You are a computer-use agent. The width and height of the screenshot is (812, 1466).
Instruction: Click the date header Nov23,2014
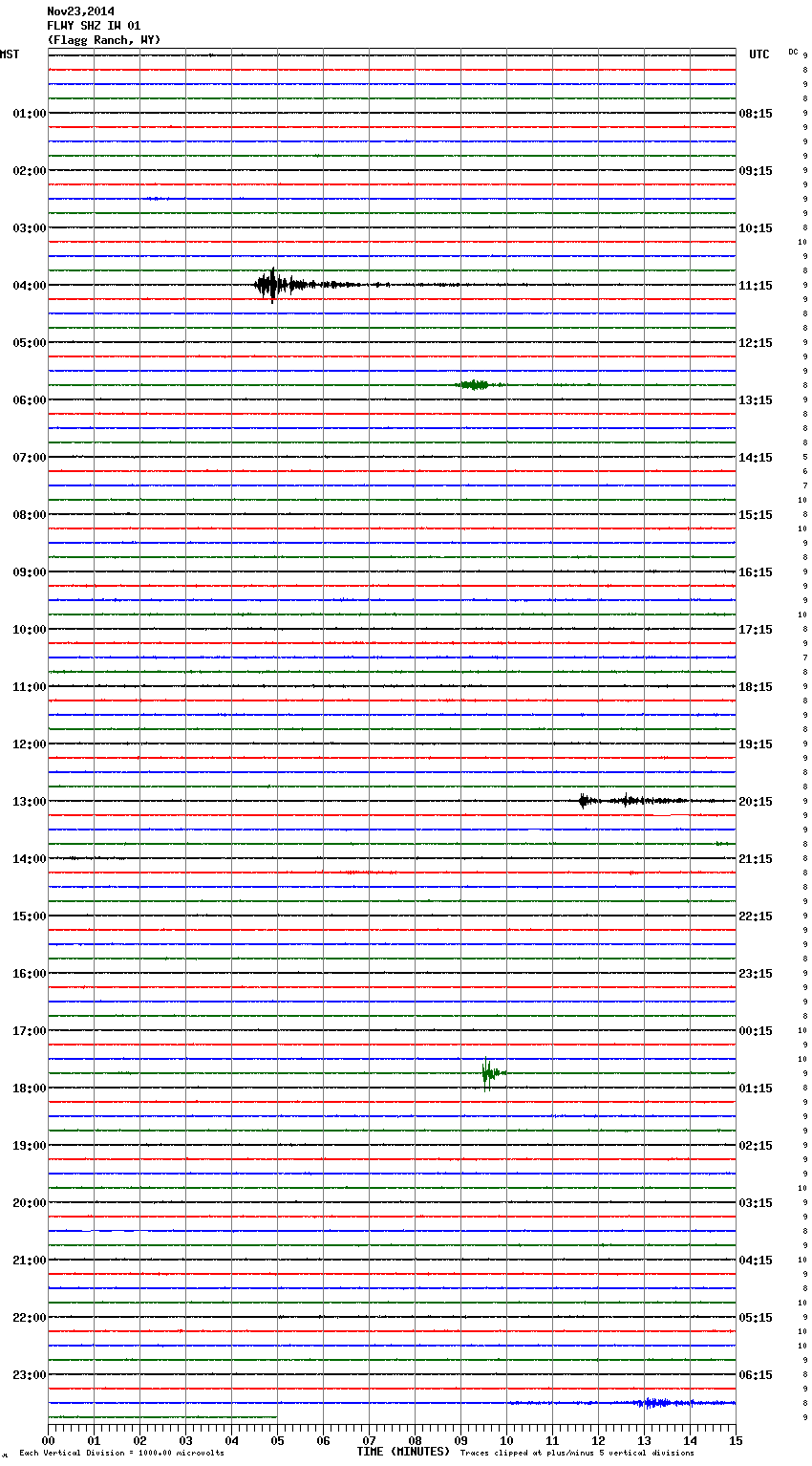tap(80, 11)
